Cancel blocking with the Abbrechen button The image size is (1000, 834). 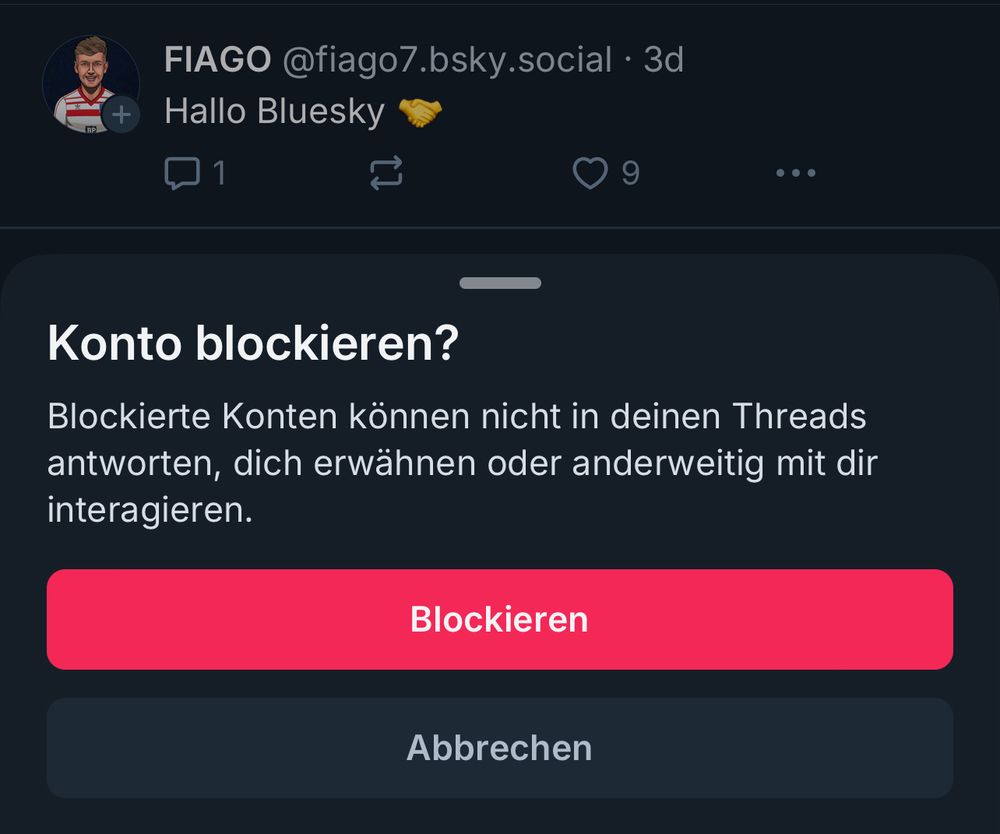pos(499,748)
